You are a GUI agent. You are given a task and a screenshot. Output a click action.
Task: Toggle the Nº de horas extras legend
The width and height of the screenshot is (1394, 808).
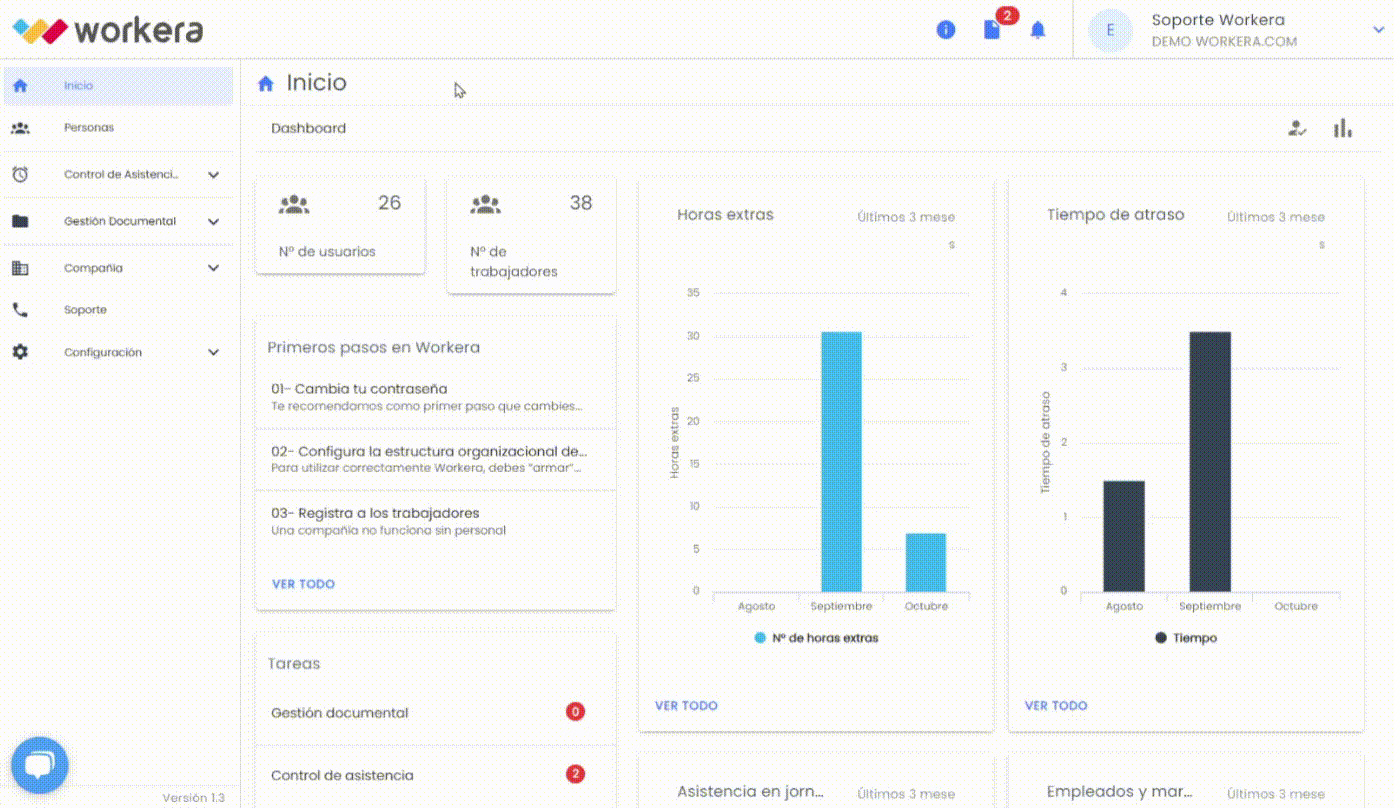816,638
